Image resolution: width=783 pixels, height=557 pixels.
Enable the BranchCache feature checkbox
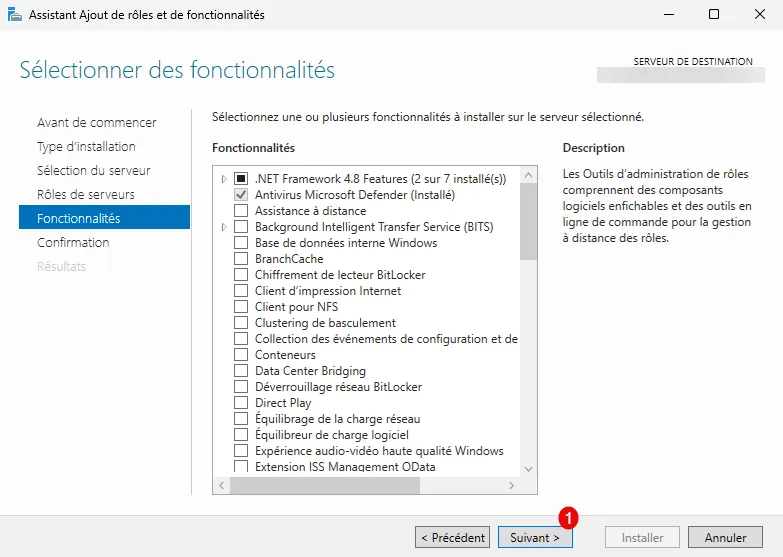[240, 259]
